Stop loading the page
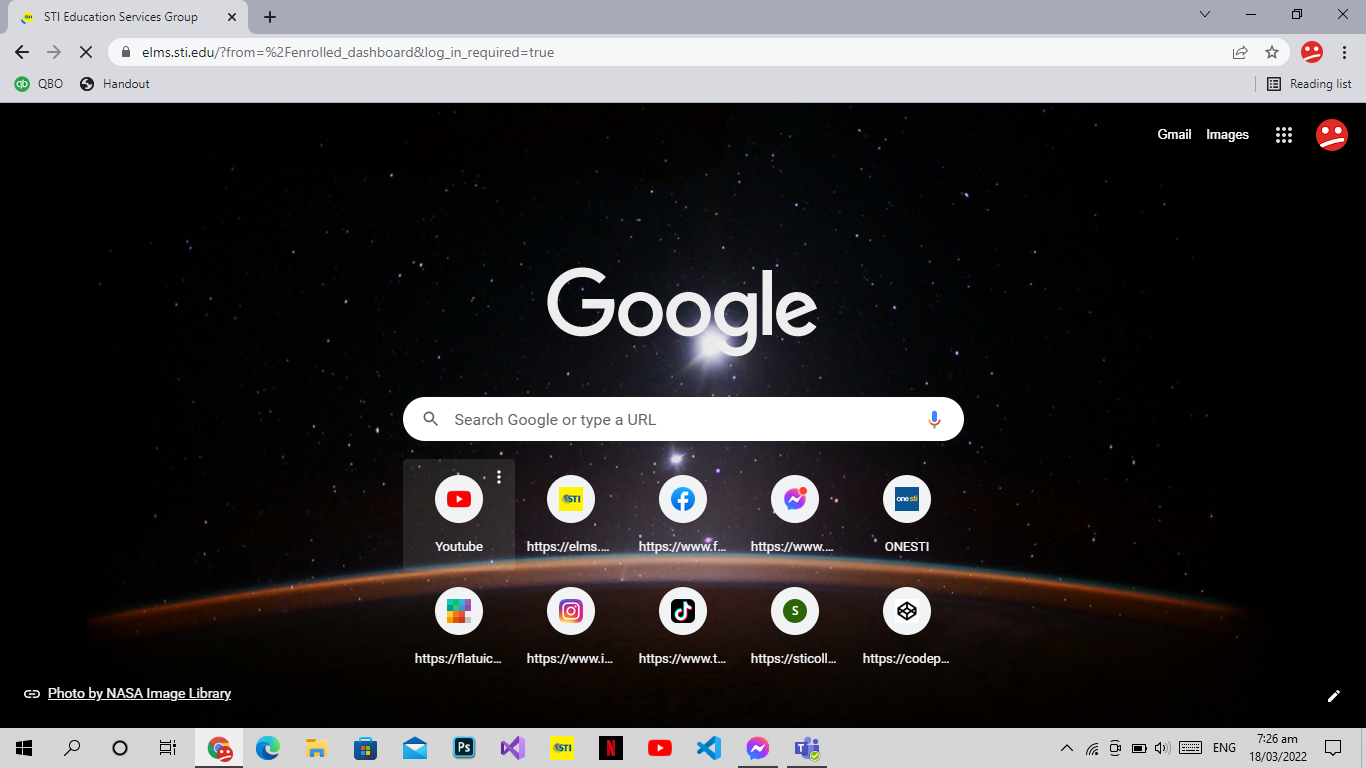1366x768 pixels. click(x=87, y=52)
